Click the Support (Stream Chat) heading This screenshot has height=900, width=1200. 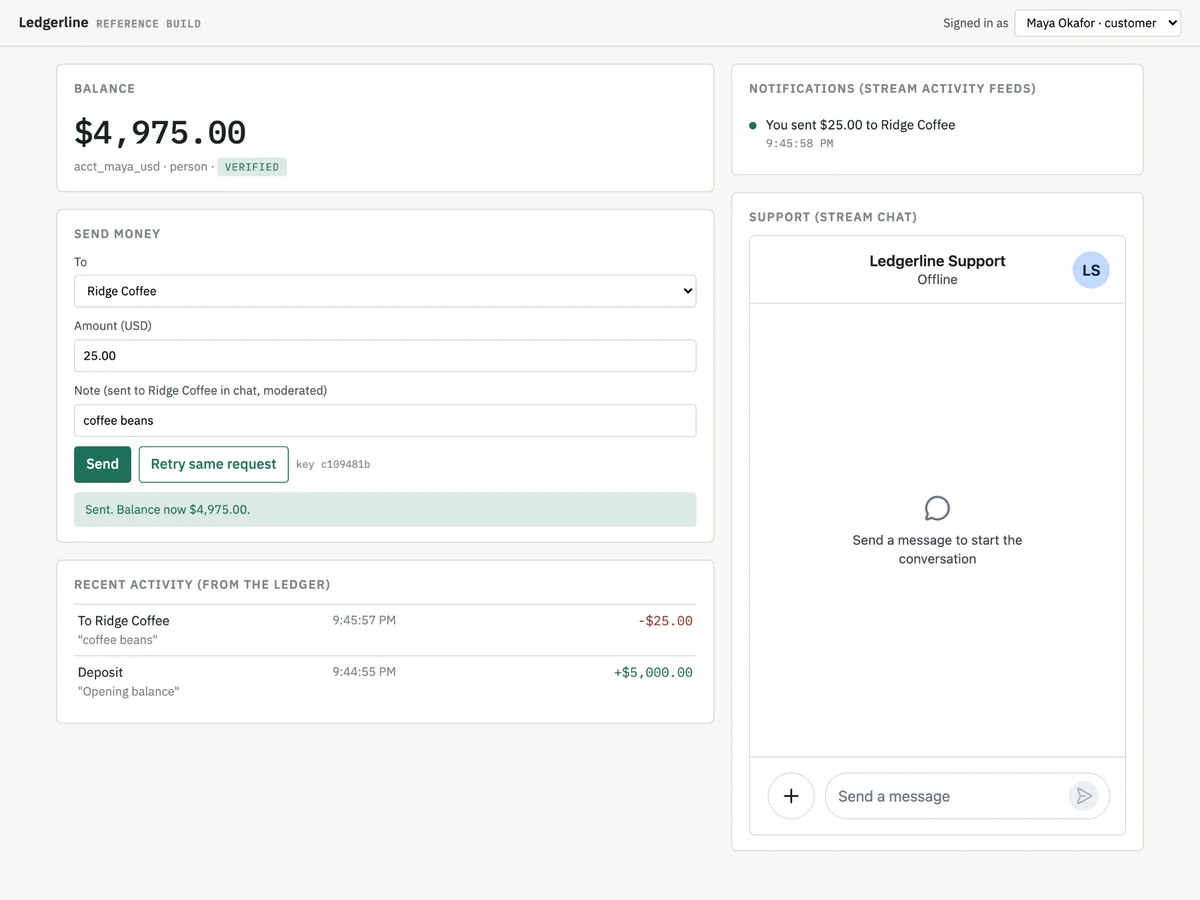click(833, 217)
